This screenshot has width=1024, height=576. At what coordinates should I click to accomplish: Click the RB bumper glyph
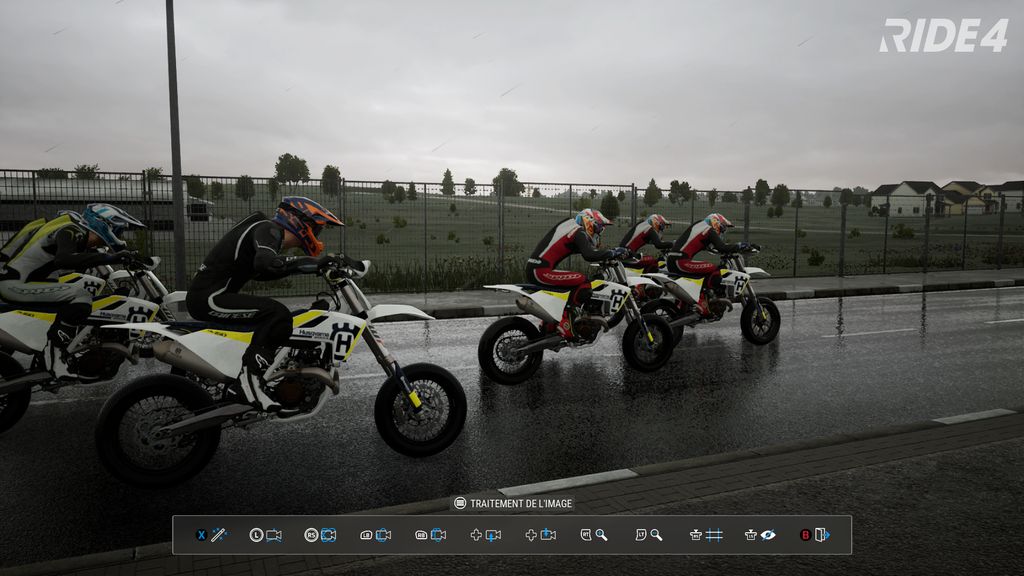pos(421,536)
